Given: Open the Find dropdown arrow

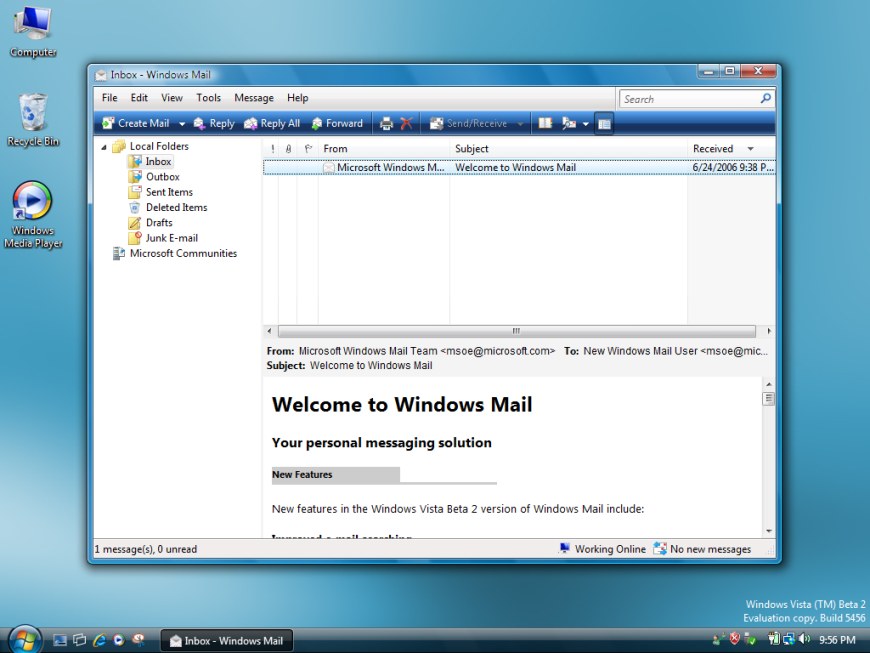Looking at the screenshot, I should (585, 124).
